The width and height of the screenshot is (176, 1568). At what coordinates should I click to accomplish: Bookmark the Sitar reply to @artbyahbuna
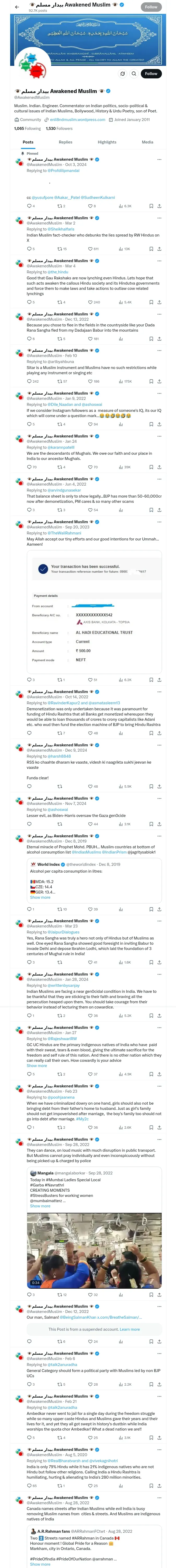tap(151, 382)
